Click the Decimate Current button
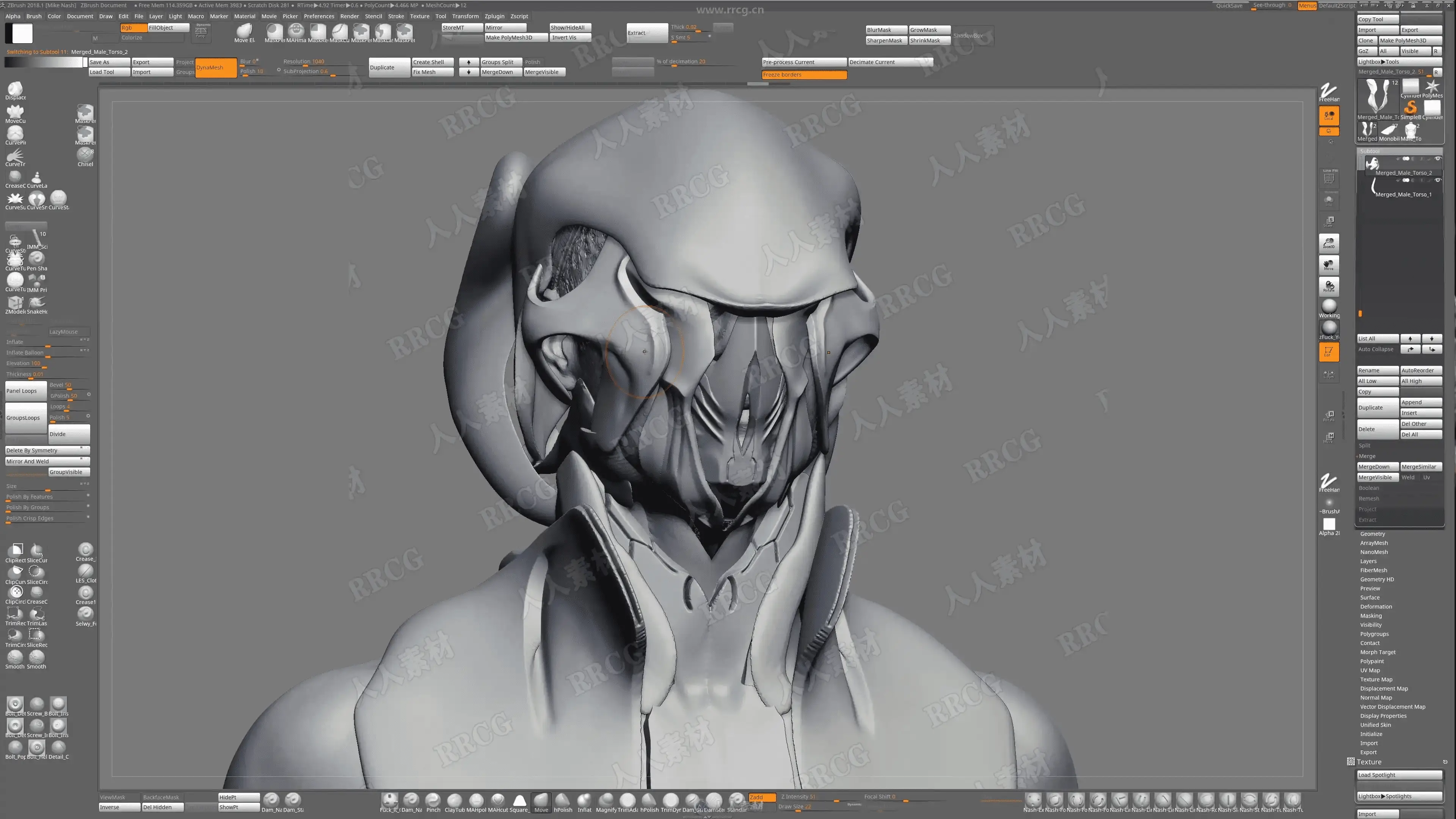The height and width of the screenshot is (819, 1456). (890, 62)
